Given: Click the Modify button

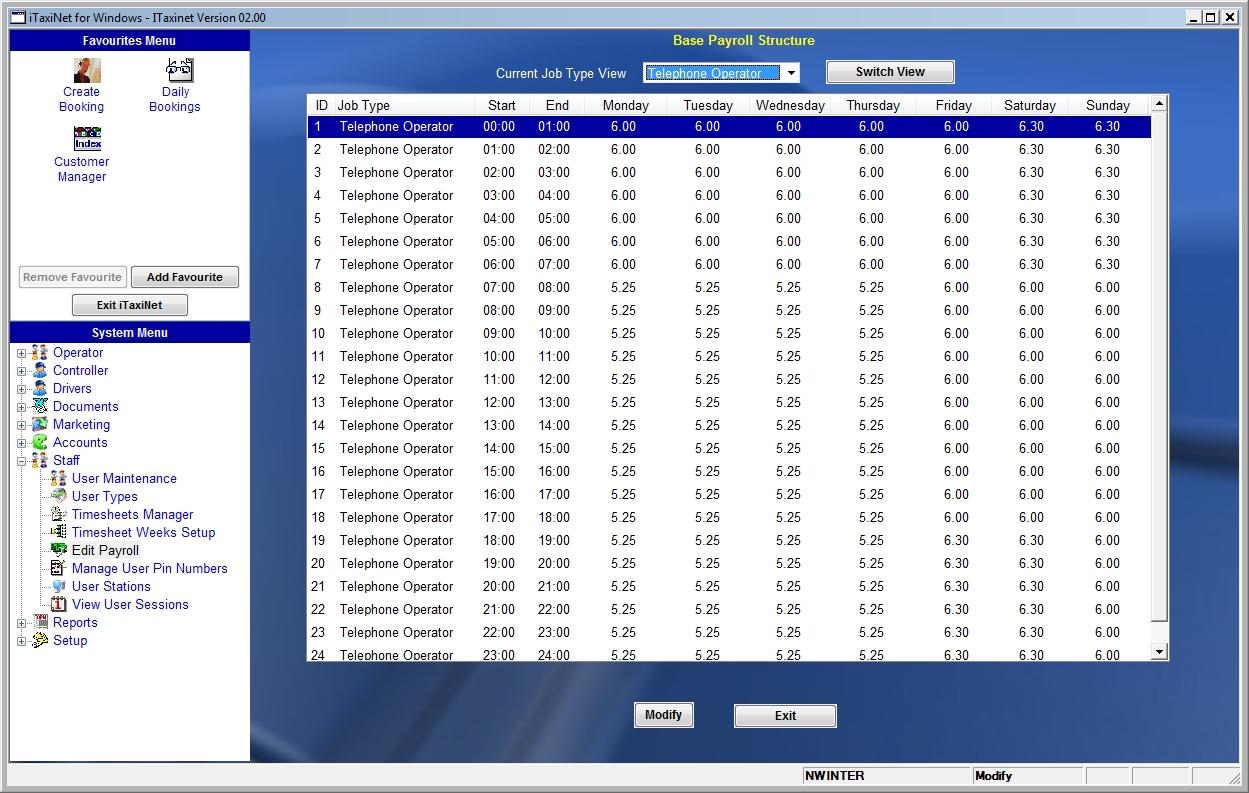Looking at the screenshot, I should click(x=663, y=715).
